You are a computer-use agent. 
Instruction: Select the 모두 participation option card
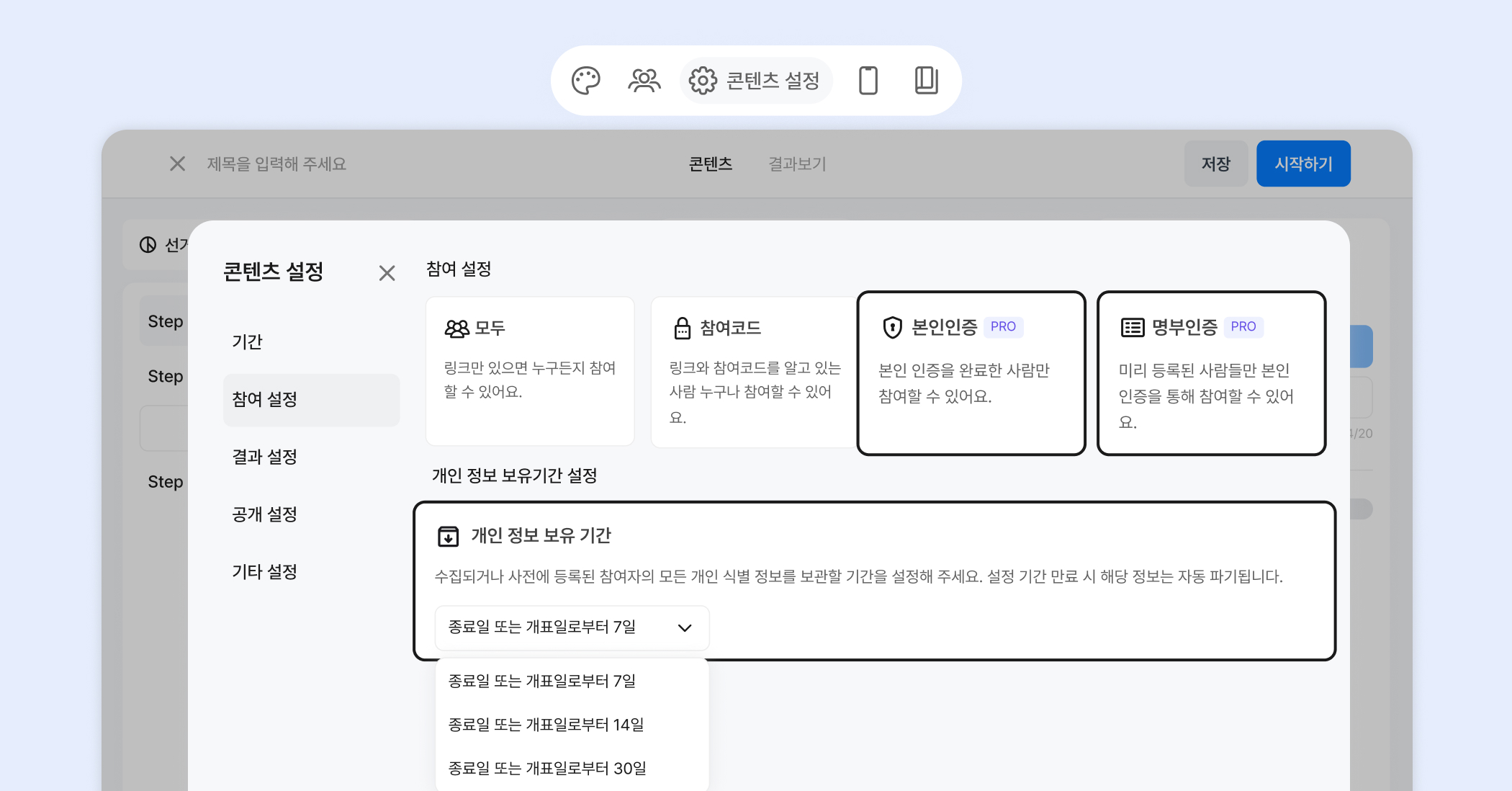(530, 371)
